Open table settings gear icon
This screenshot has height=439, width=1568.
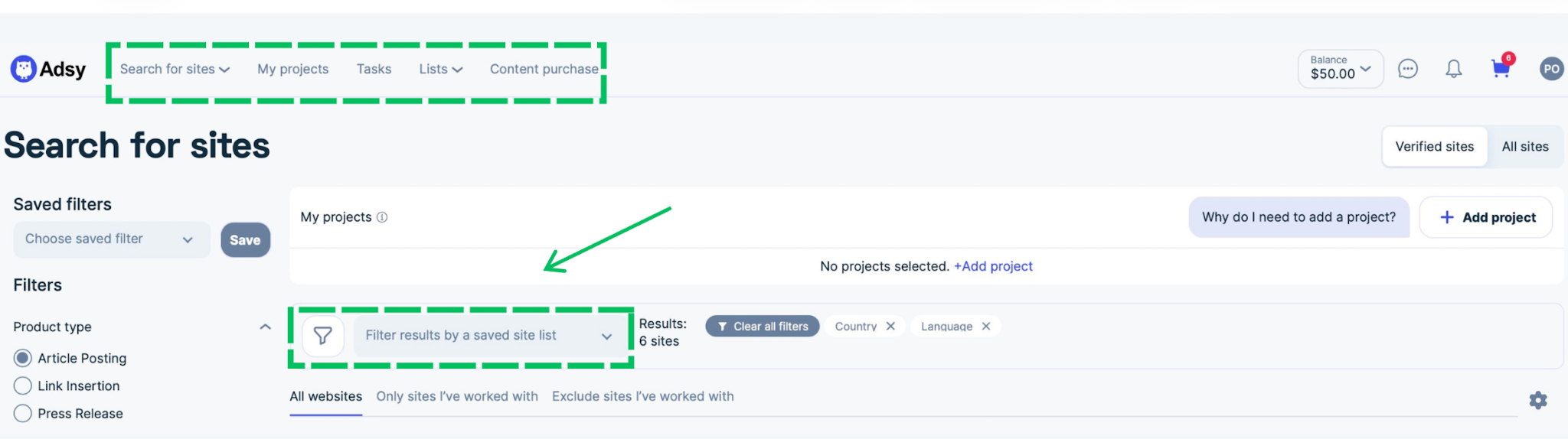pyautogui.click(x=1538, y=400)
